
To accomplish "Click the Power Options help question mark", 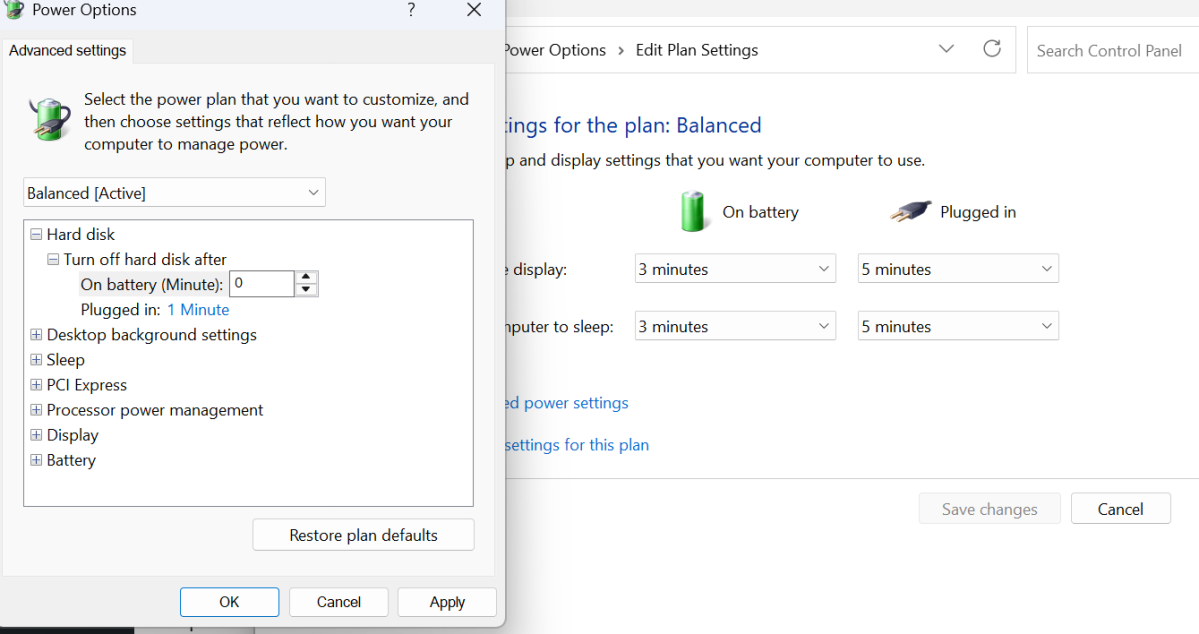I will (411, 10).
